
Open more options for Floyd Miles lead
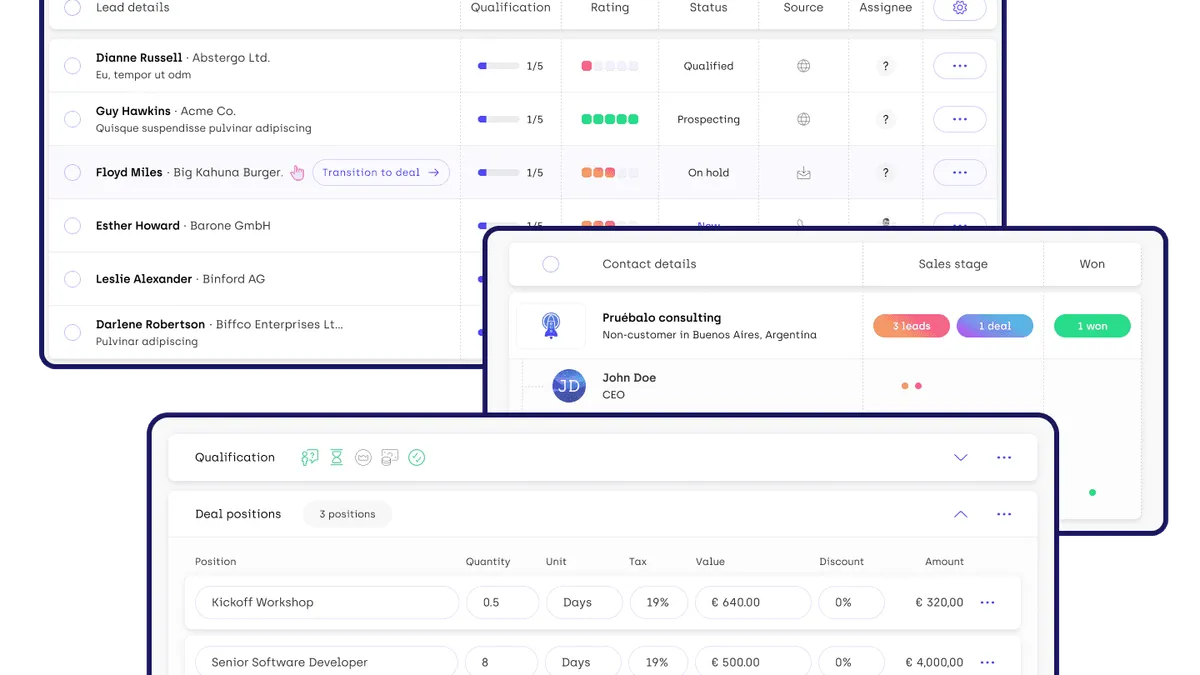(x=960, y=172)
